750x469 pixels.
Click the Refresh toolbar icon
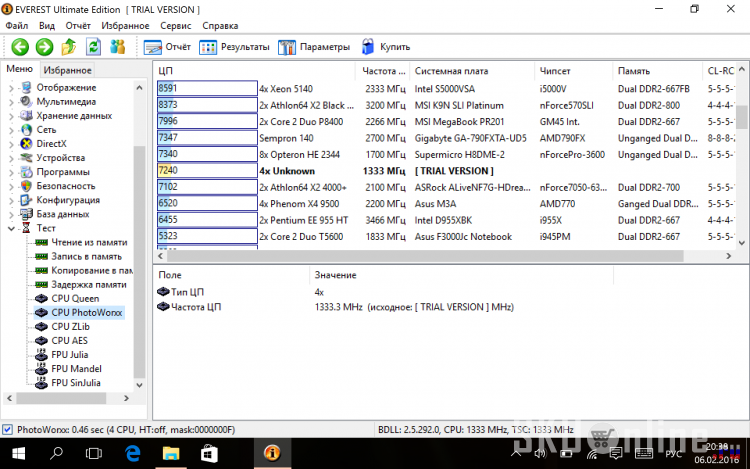click(x=93, y=46)
